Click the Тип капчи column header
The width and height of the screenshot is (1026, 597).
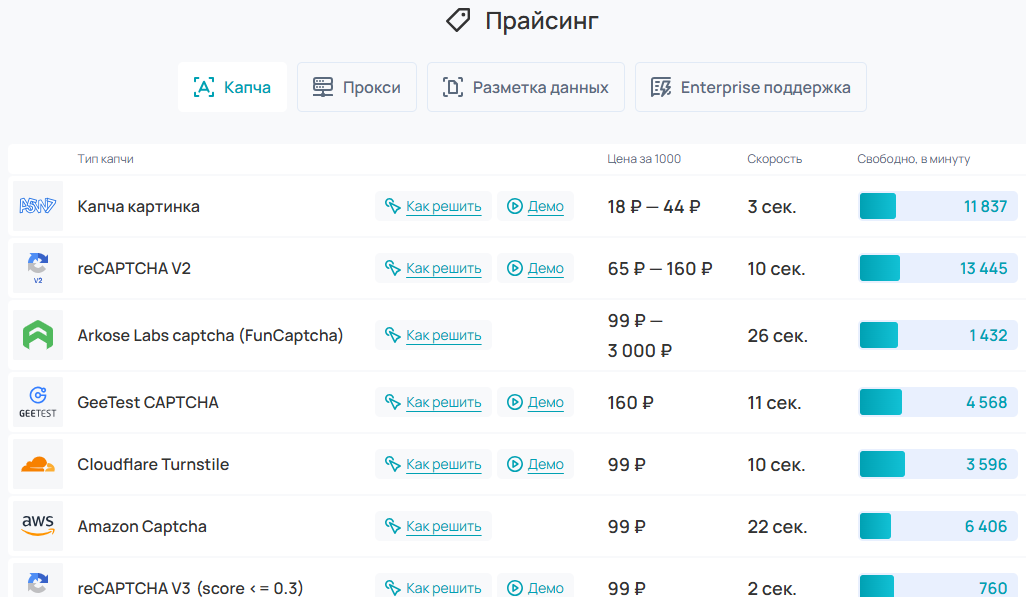click(x=105, y=158)
